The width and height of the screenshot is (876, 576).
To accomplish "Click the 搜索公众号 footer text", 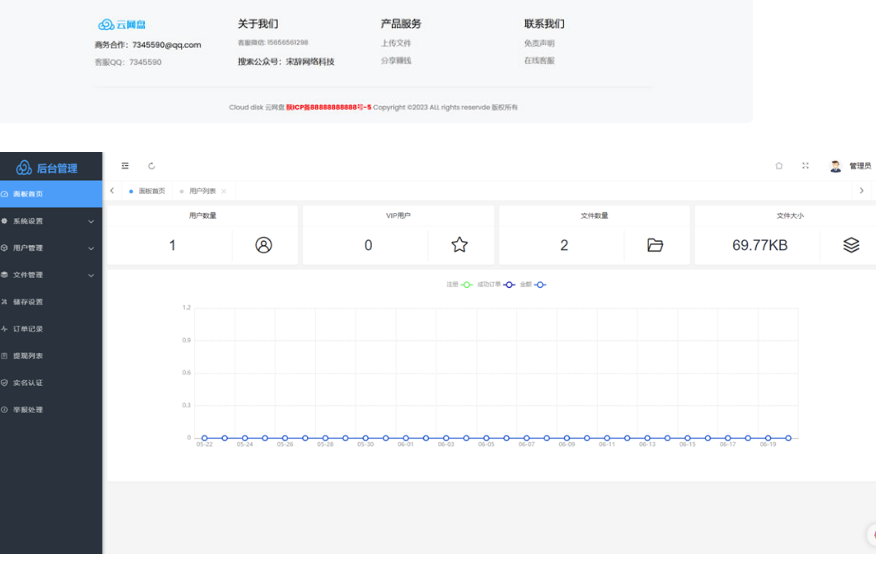I will 286,61.
